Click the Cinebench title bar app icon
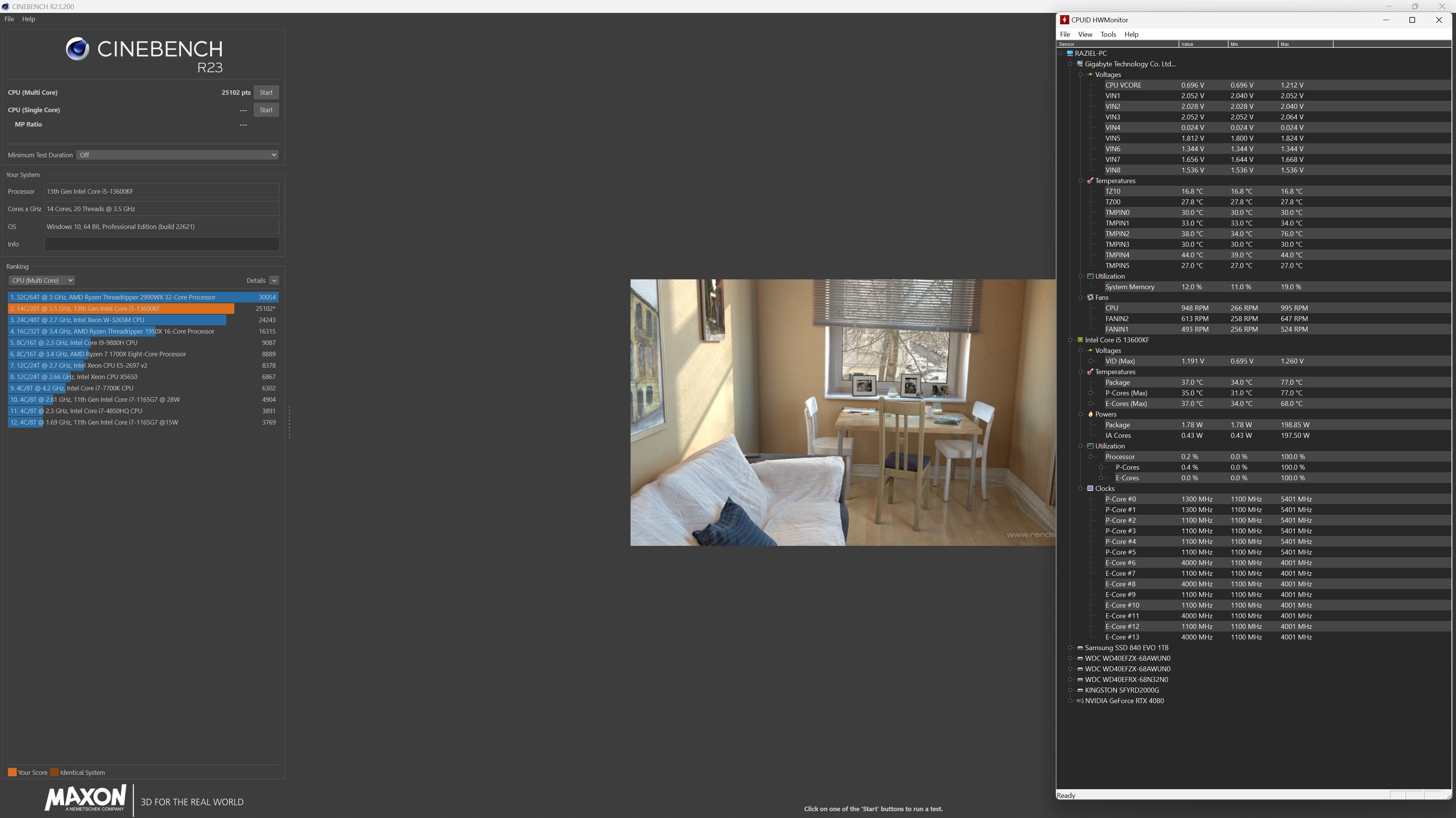 pyautogui.click(x=5, y=6)
